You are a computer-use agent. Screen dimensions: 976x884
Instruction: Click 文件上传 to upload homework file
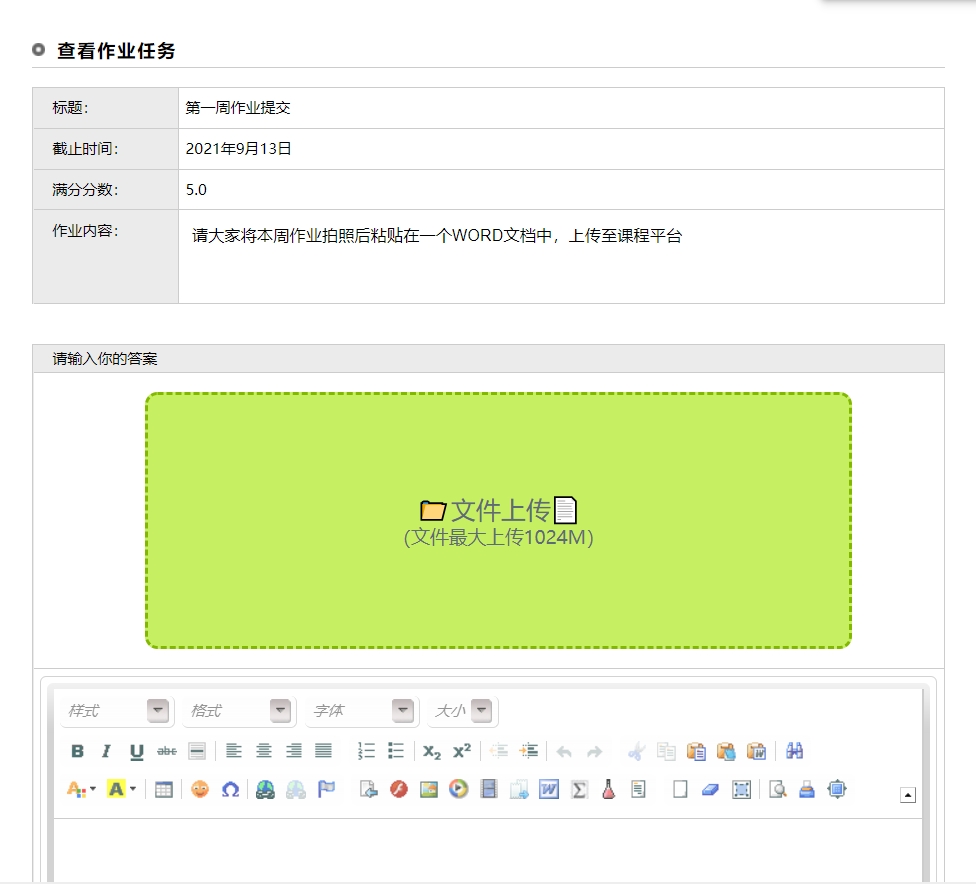pos(498,510)
